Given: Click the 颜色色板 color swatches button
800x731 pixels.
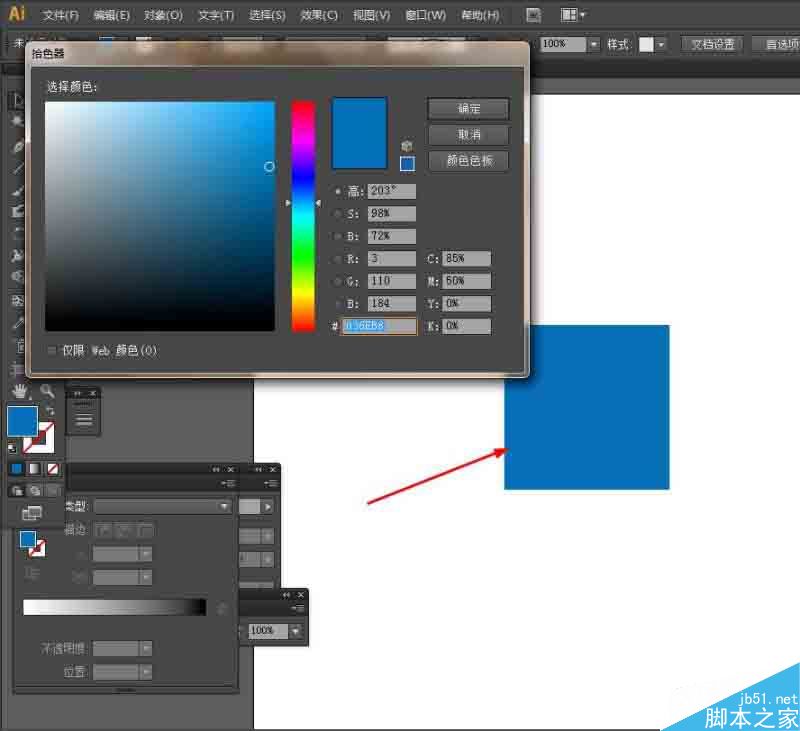Looking at the screenshot, I should [468, 161].
